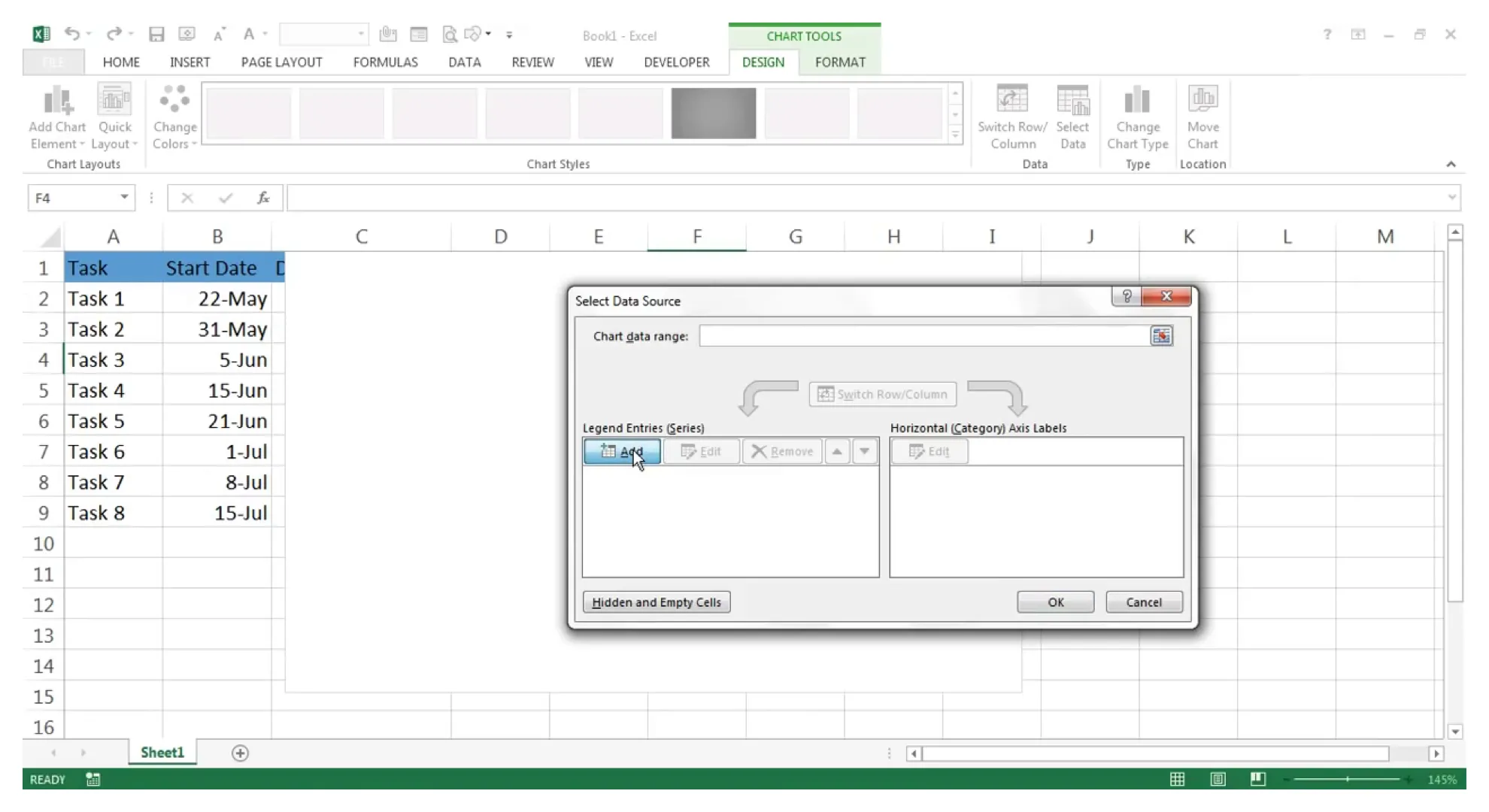1489x812 pixels.
Task: Click the Edit button for Horizontal Axis Labels
Action: (929, 450)
